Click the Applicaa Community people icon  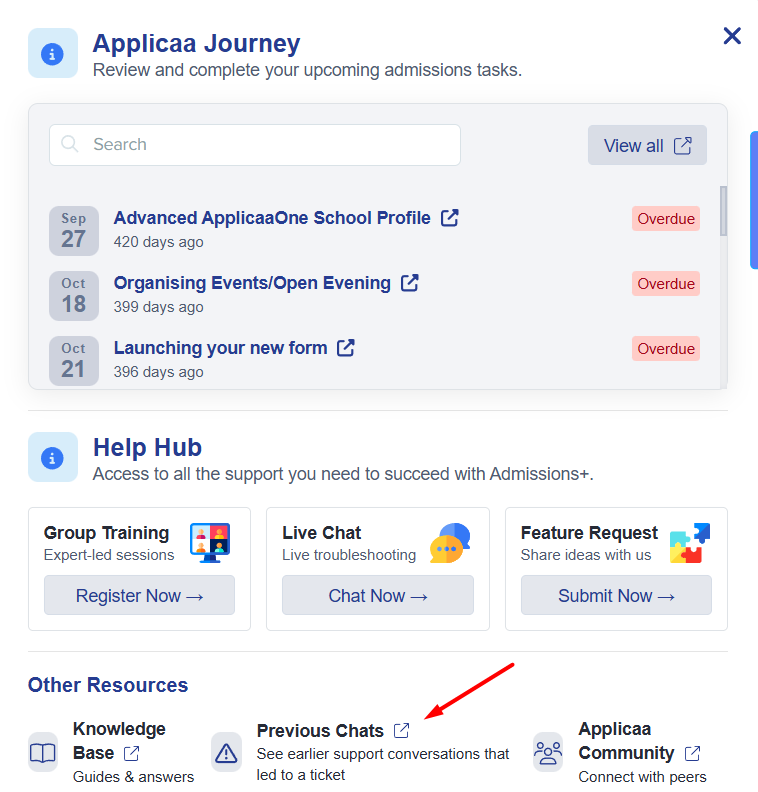pos(548,752)
